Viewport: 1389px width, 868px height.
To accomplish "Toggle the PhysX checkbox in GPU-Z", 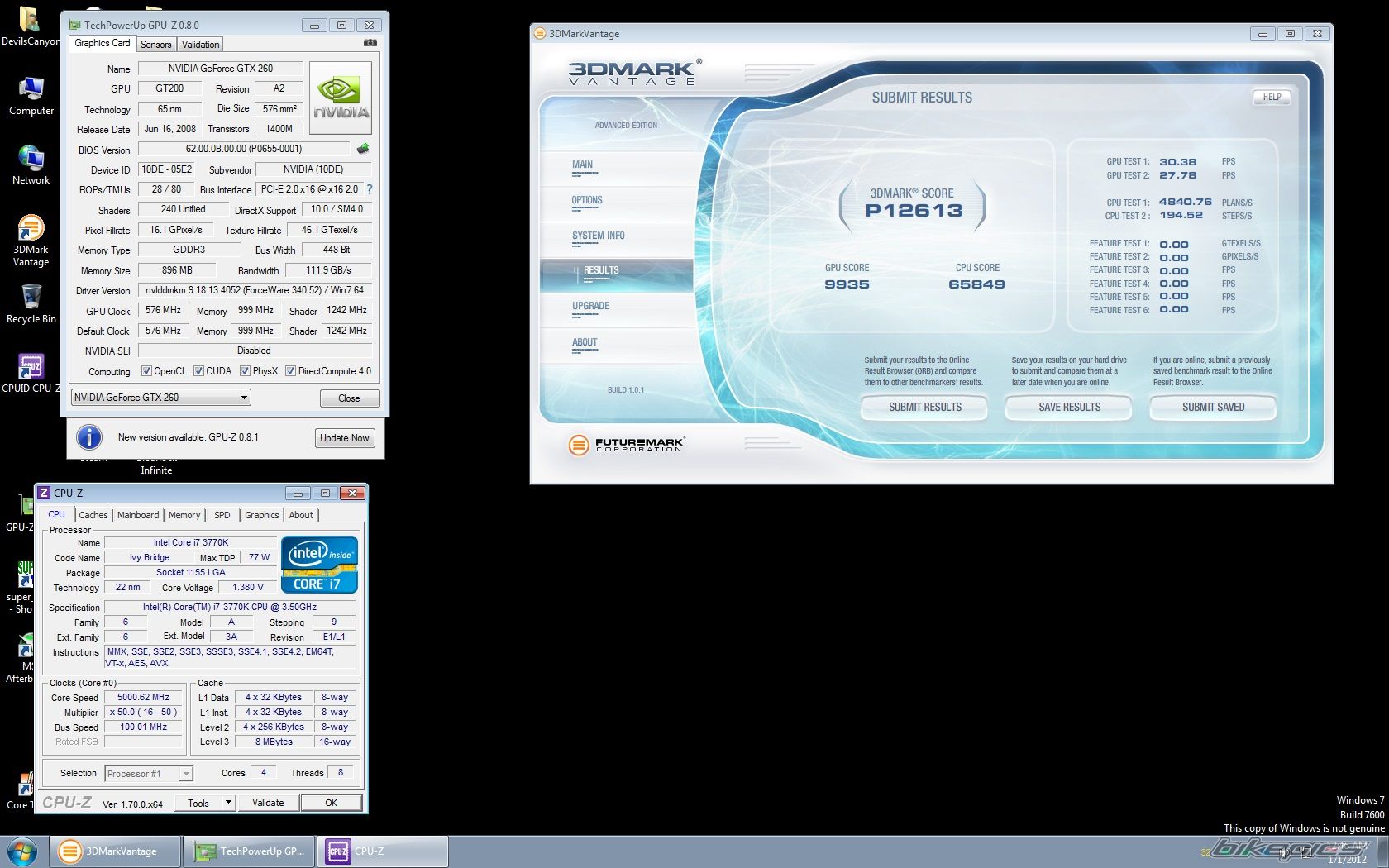I will tap(245, 371).
